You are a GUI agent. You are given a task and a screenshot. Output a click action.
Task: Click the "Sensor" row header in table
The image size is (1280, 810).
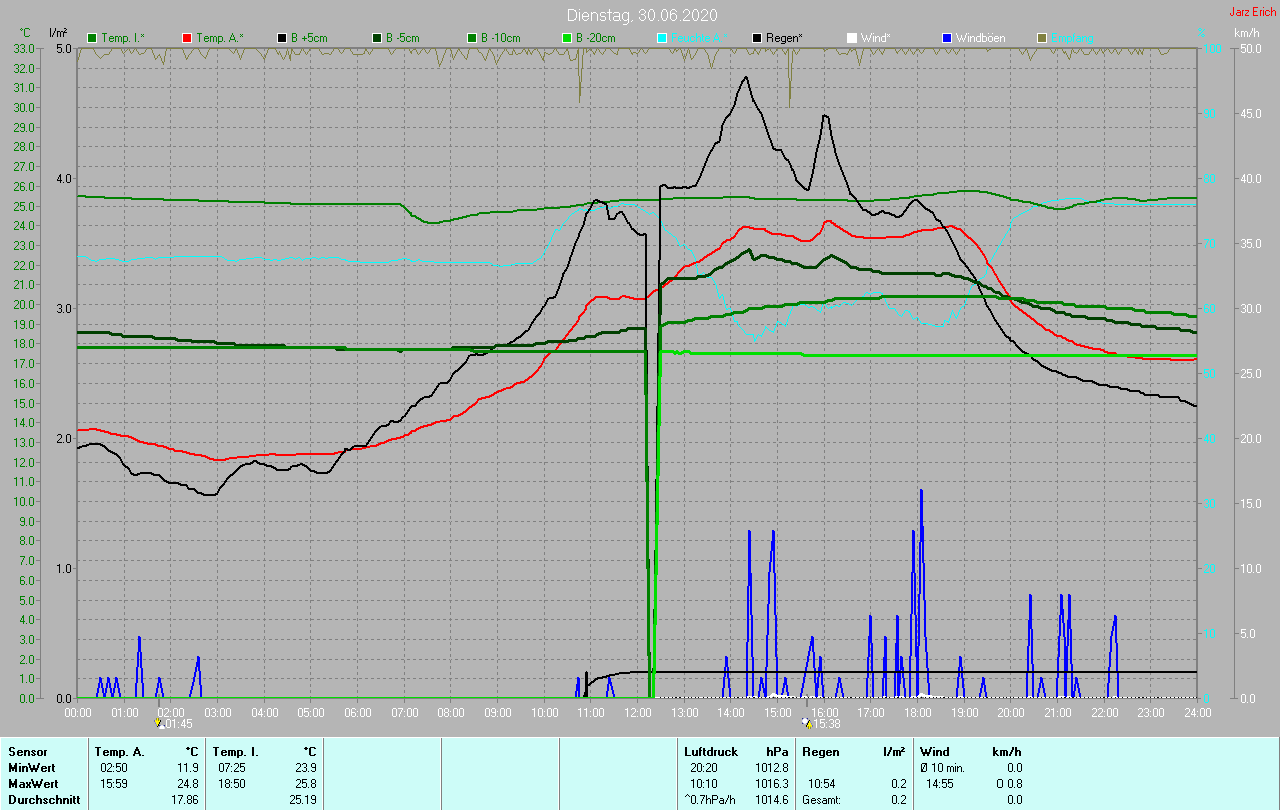click(x=27, y=751)
